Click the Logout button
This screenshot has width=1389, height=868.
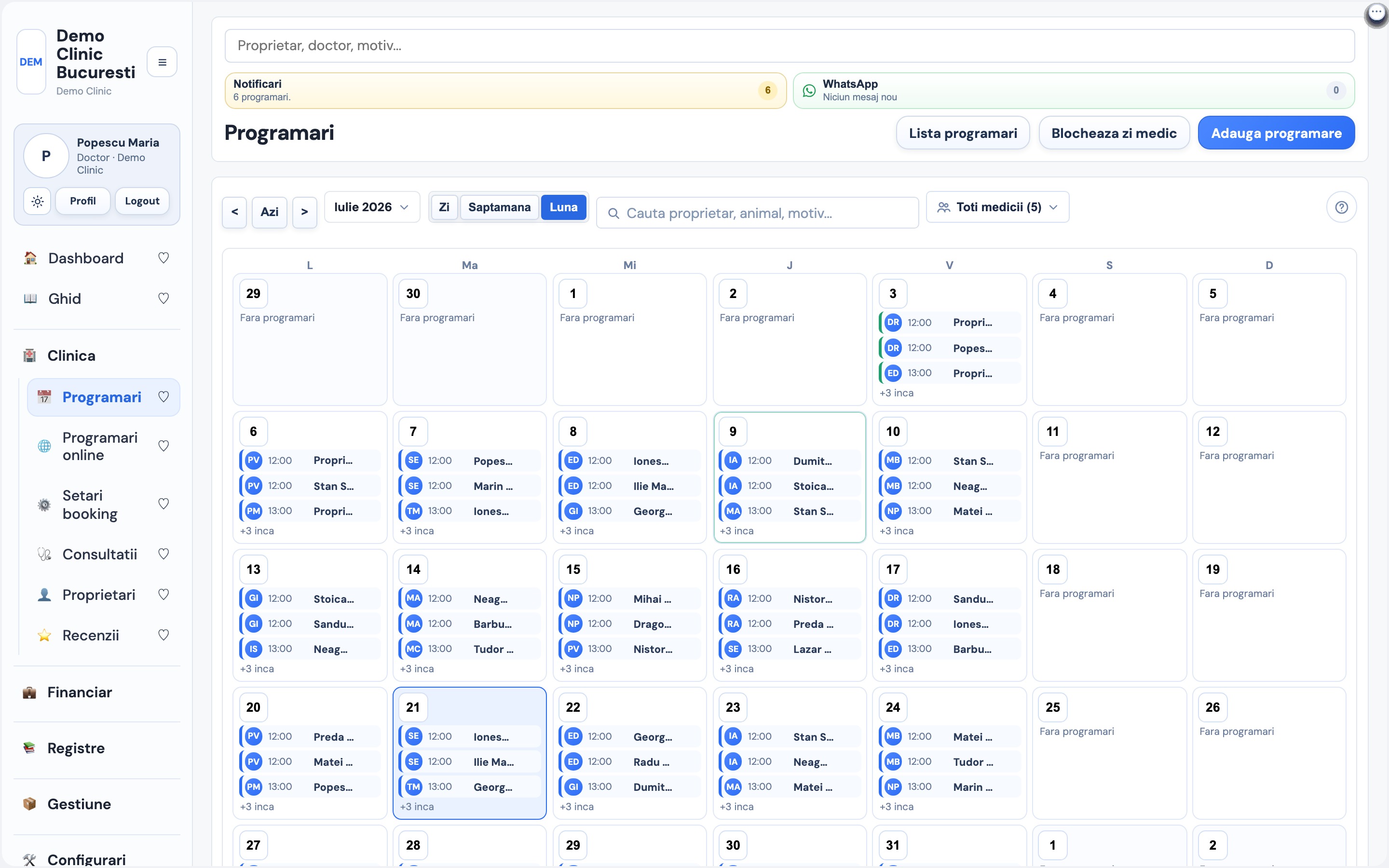click(x=142, y=201)
